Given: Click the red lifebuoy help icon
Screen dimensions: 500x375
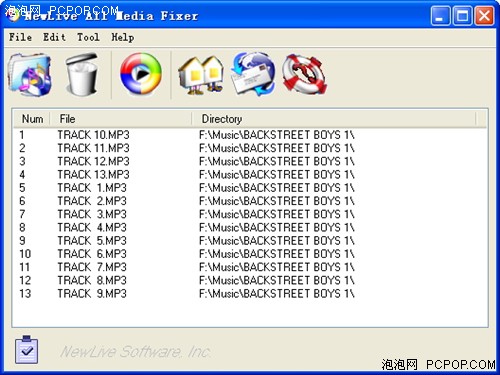Looking at the screenshot, I should tap(304, 74).
